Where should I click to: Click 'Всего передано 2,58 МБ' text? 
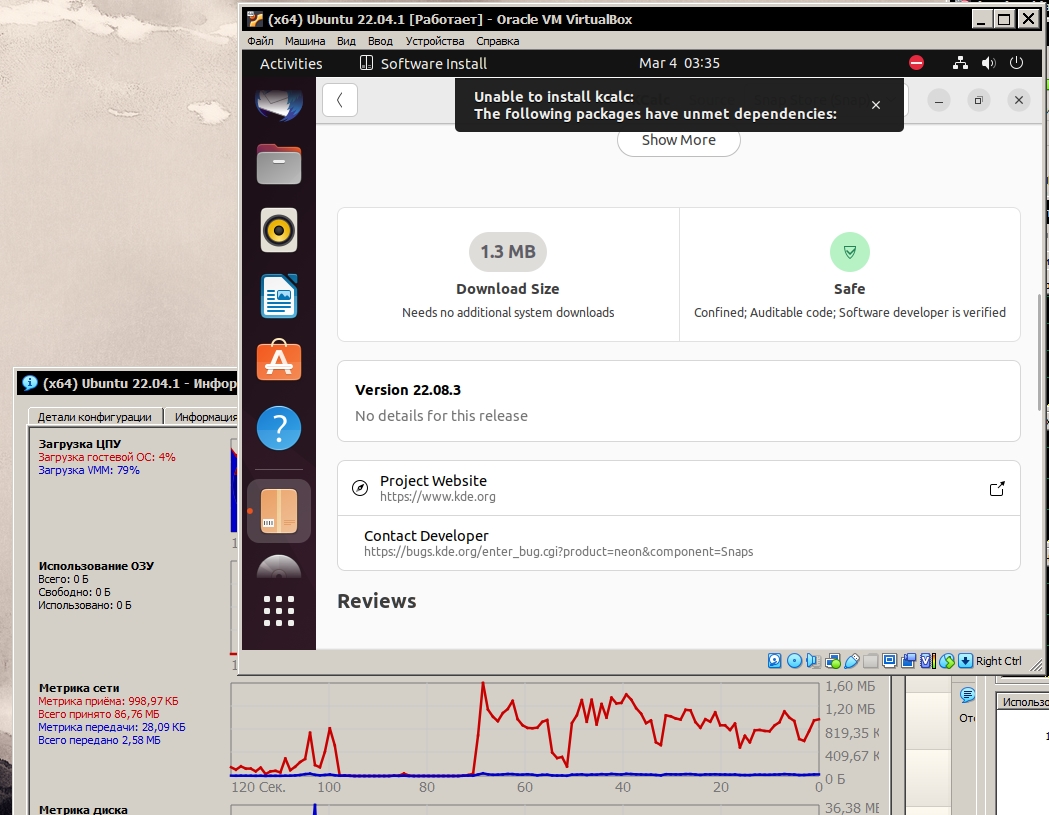pyautogui.click(x=99, y=740)
